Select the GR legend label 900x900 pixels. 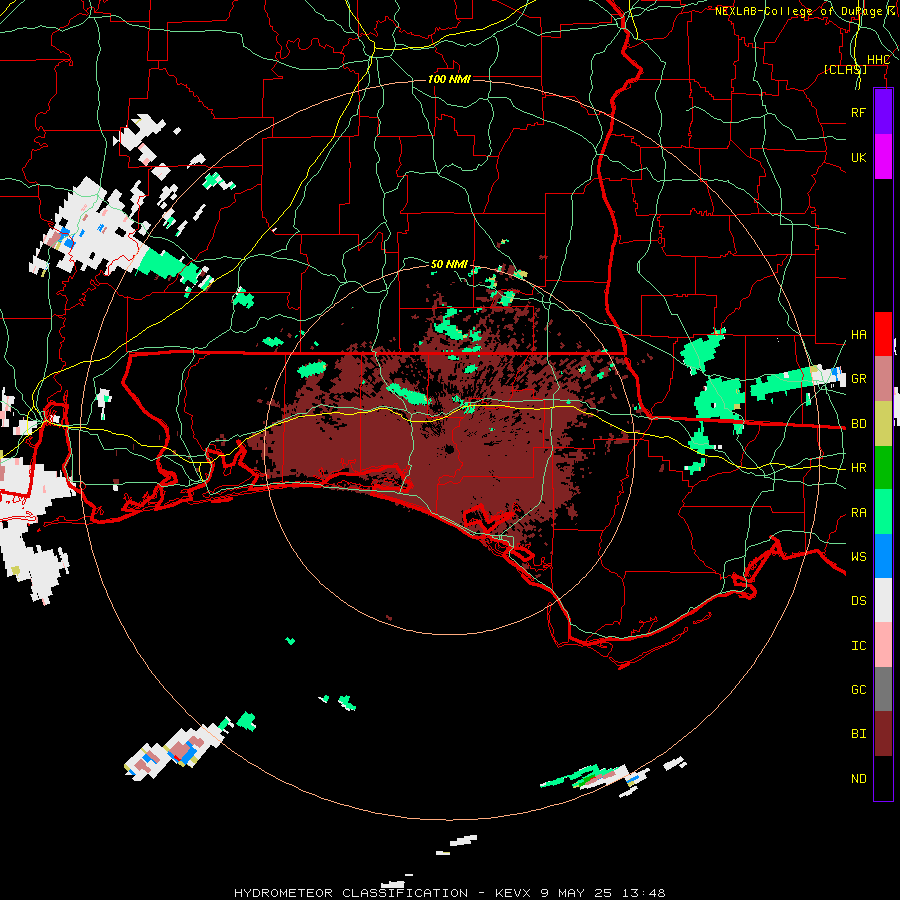click(858, 379)
